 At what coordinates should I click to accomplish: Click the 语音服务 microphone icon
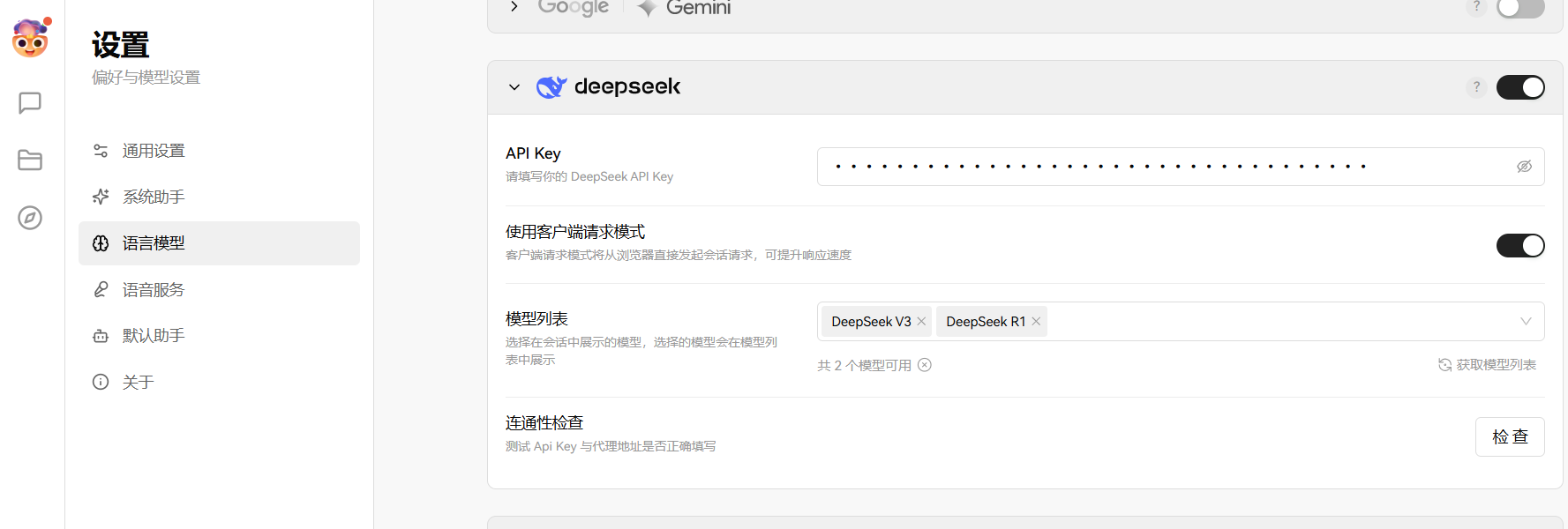point(101,289)
